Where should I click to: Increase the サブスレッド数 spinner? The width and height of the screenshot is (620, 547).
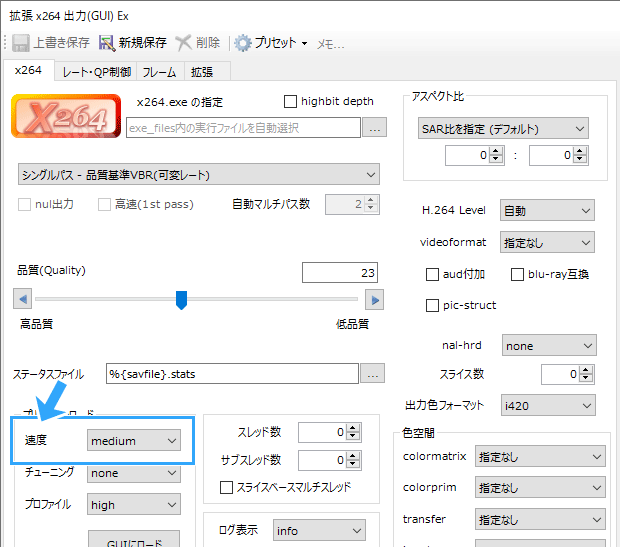[353, 456]
